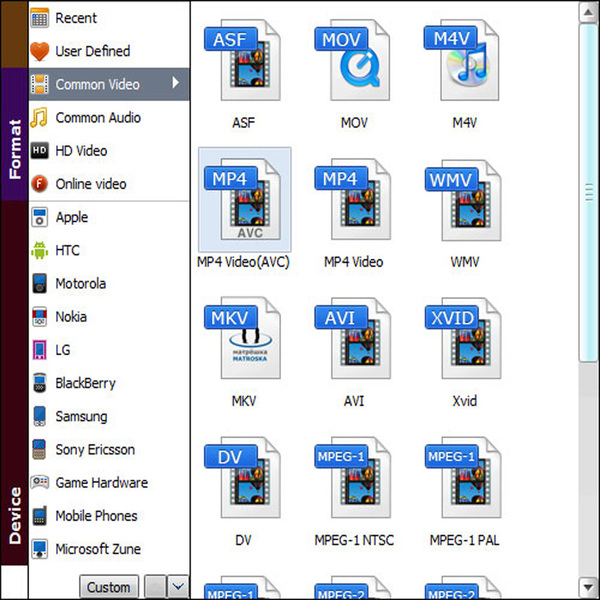Select the Common Video category

click(x=109, y=84)
